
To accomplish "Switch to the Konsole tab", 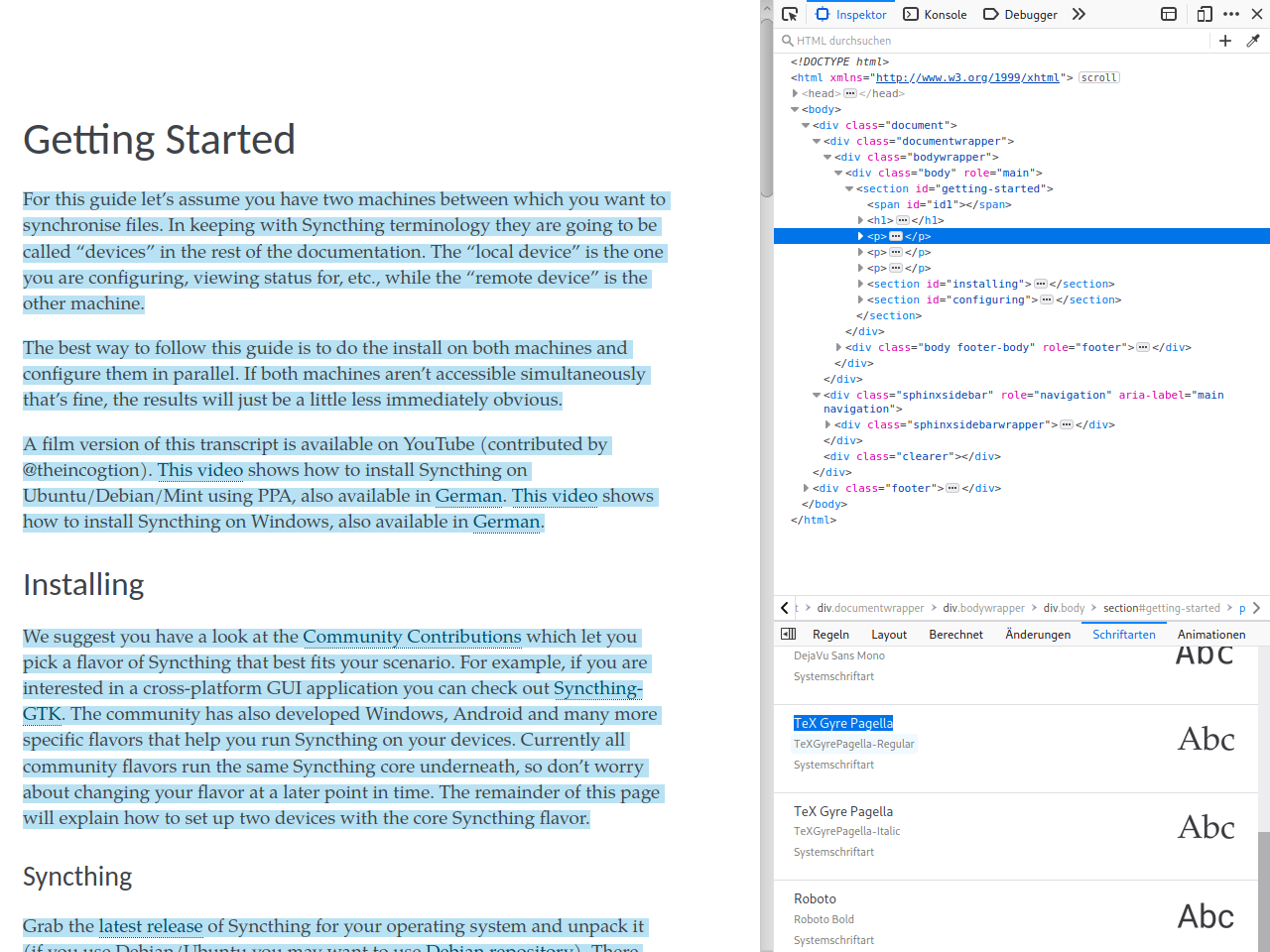I will (935, 14).
